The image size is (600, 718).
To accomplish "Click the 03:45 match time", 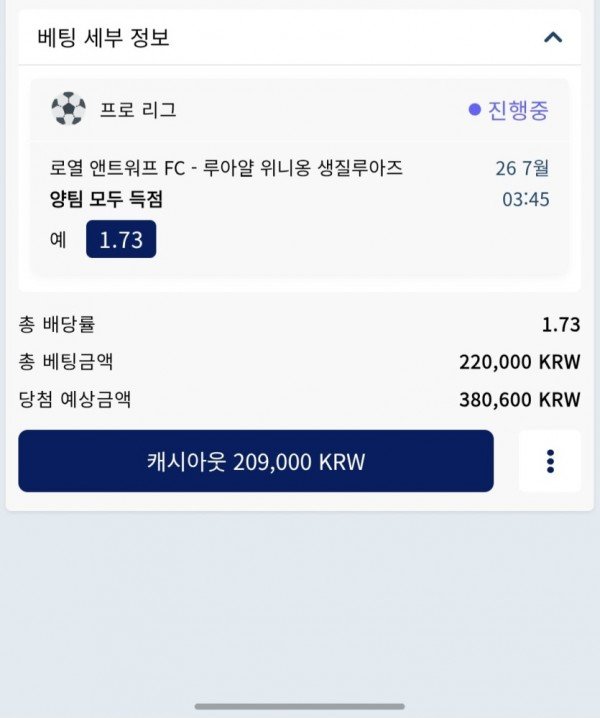I will pyautogui.click(x=525, y=199).
